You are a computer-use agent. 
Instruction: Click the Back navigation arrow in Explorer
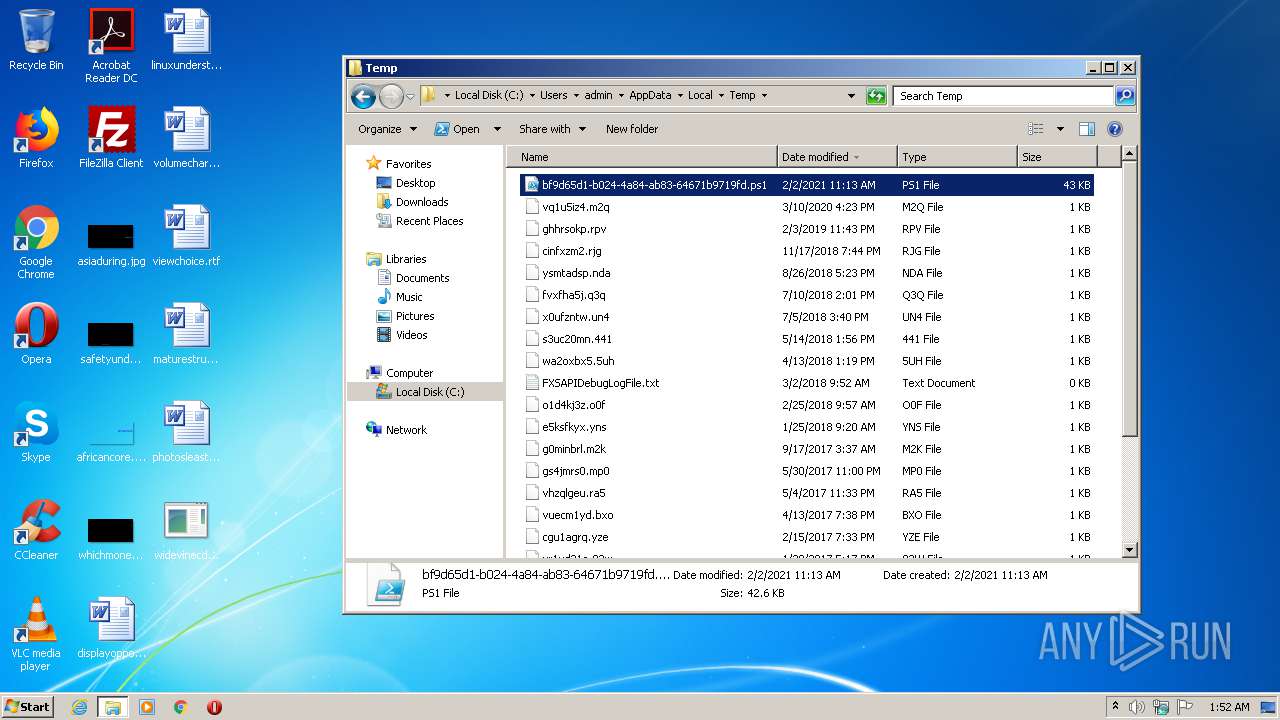tap(363, 96)
